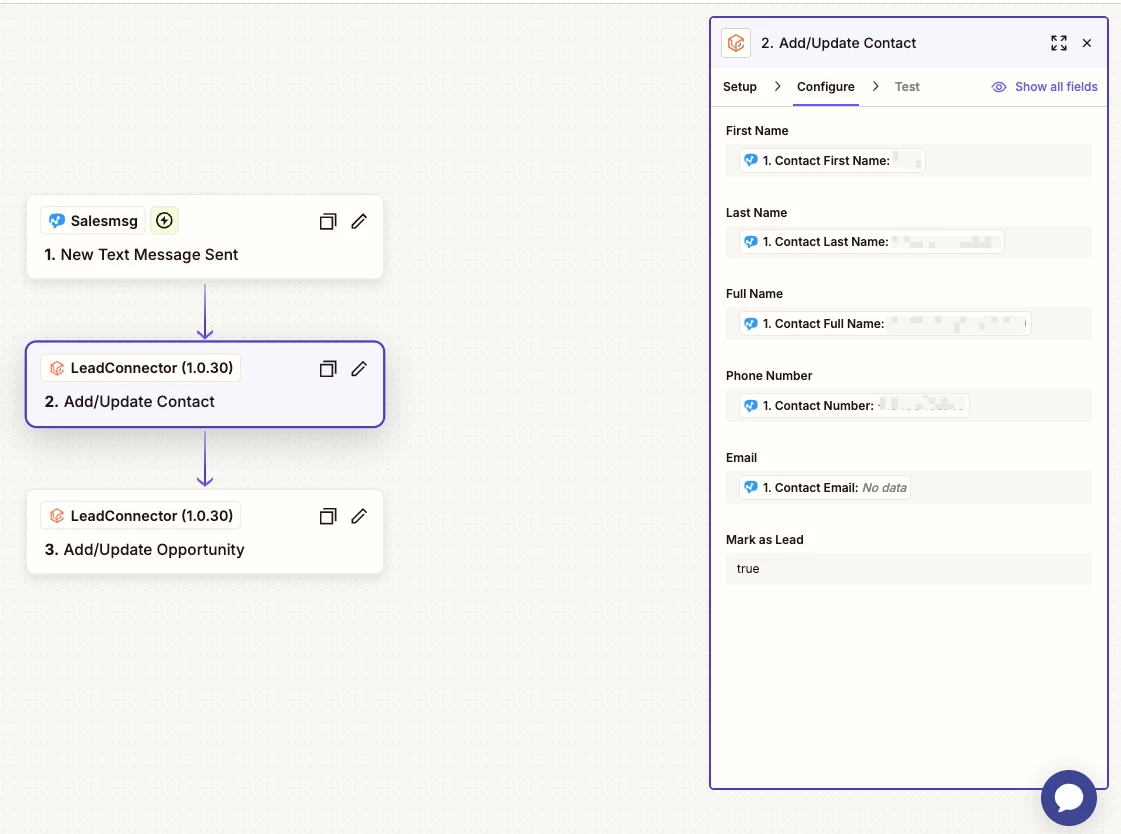This screenshot has width=1121, height=834.
Task: Click the panel title 2. Add/Update Contact
Action: (x=838, y=43)
